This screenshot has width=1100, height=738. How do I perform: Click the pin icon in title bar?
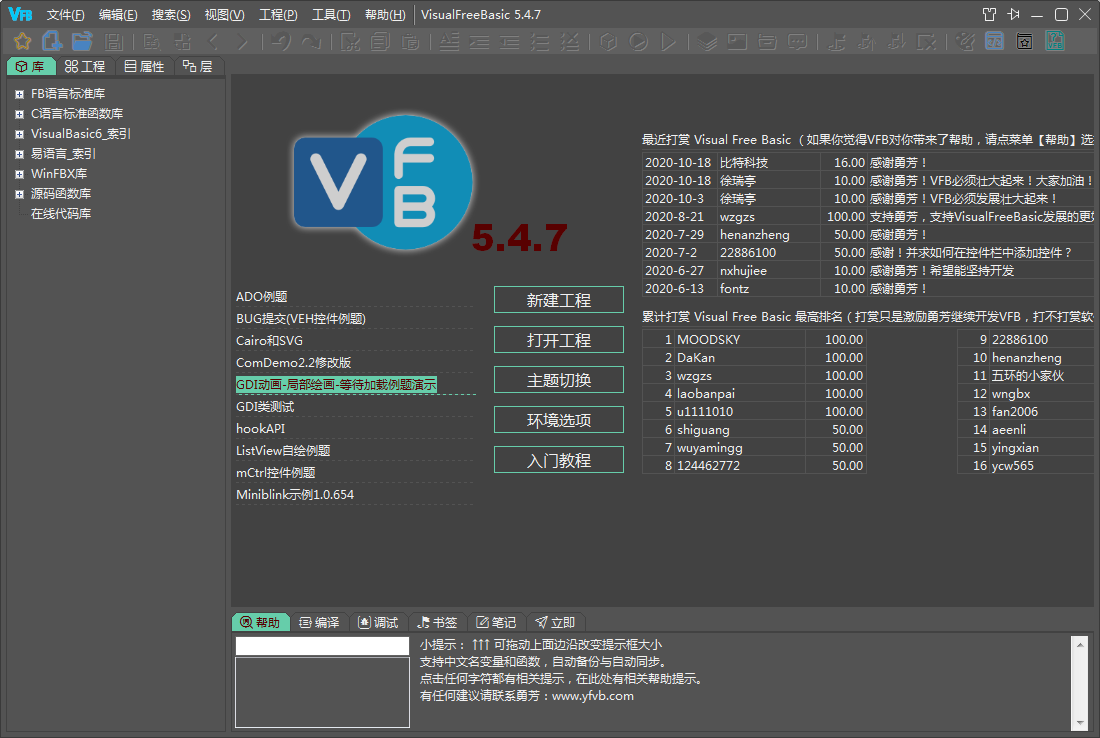click(1014, 15)
